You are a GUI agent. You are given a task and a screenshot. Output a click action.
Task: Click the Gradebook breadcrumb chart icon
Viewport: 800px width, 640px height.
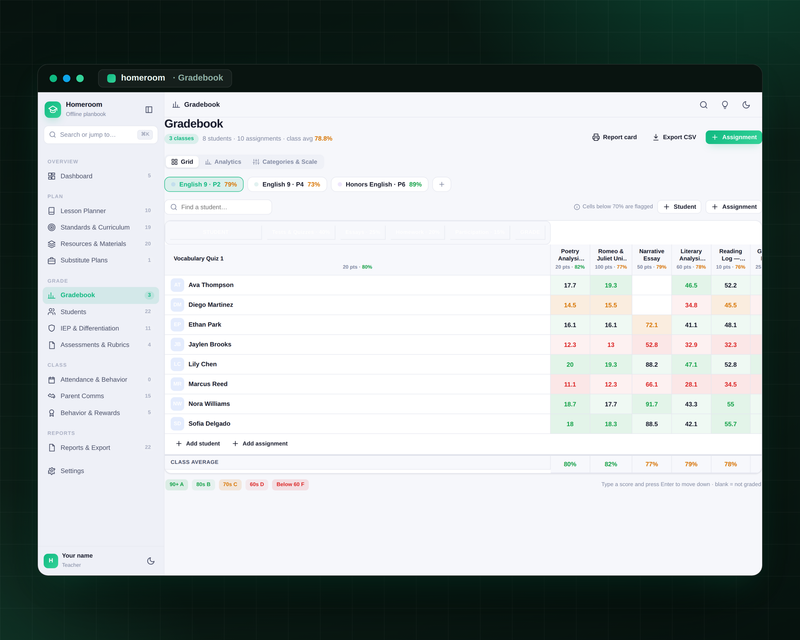(176, 105)
